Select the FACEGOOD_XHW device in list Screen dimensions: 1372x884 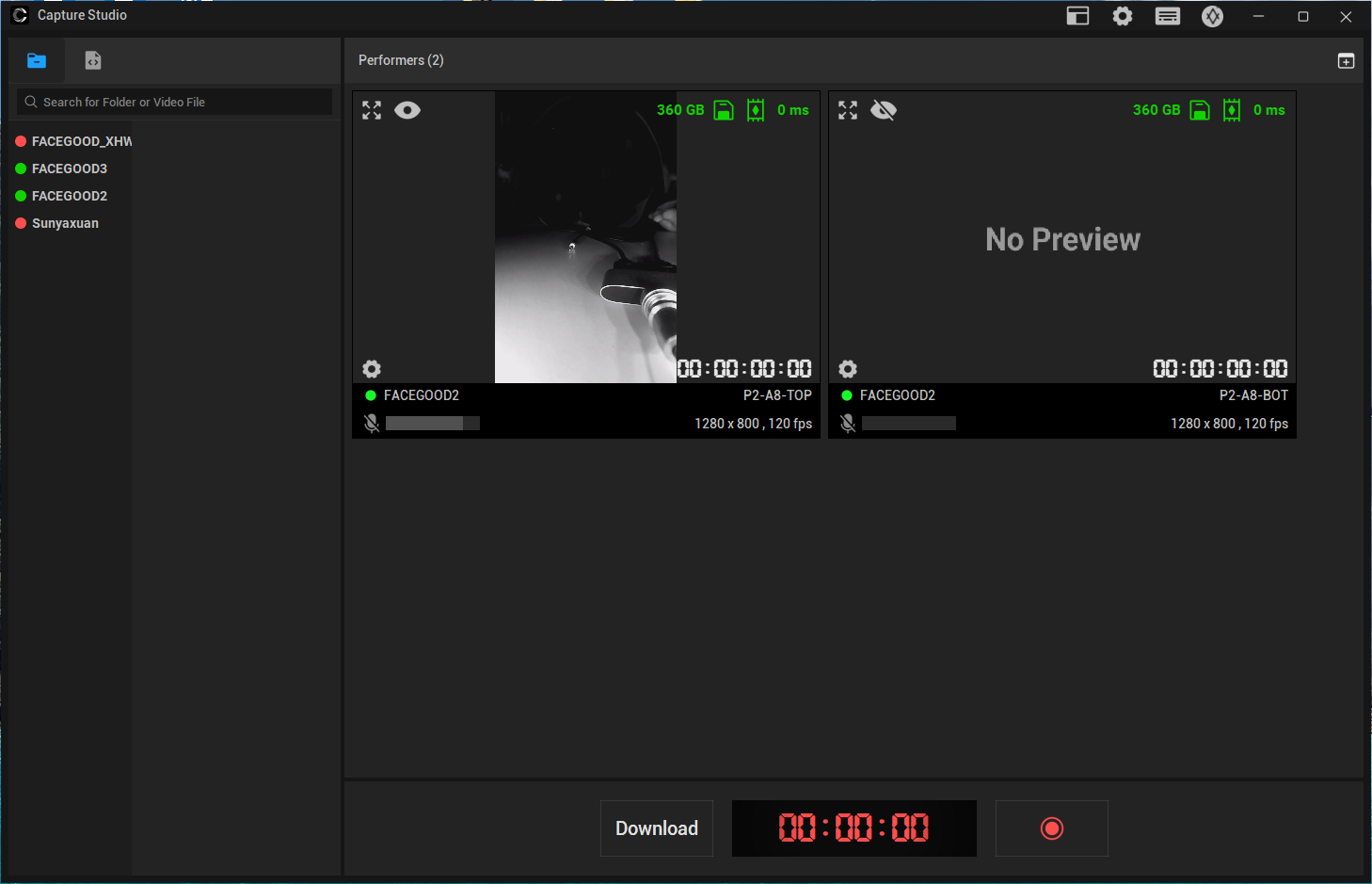74,141
